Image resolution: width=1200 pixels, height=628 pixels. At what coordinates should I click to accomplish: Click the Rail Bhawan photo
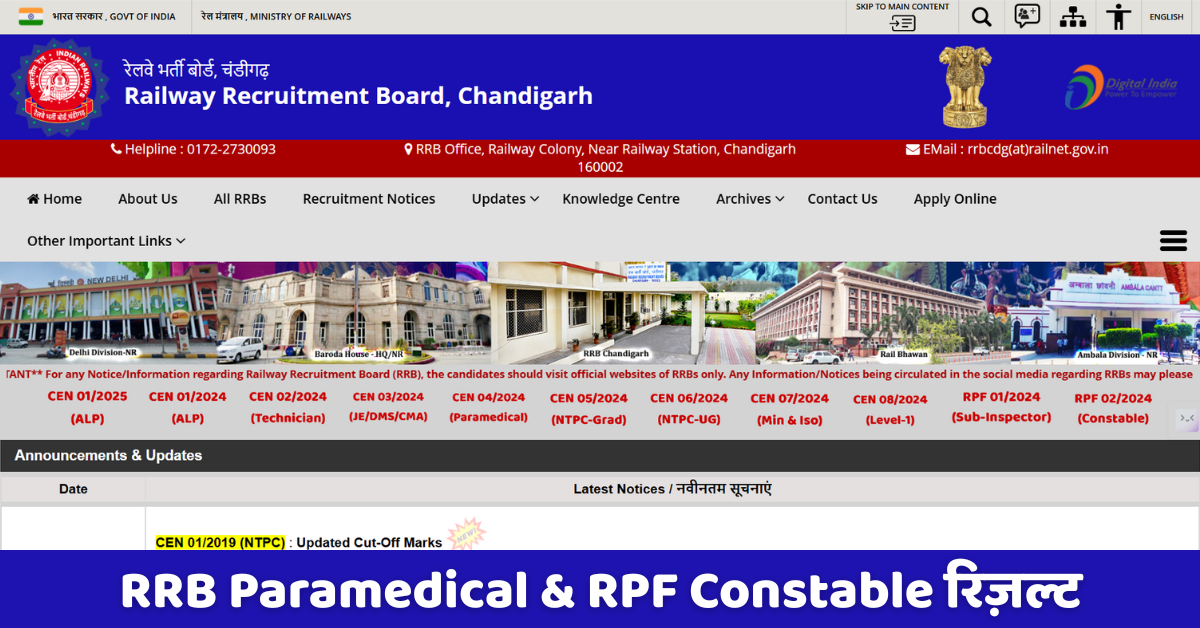(881, 312)
